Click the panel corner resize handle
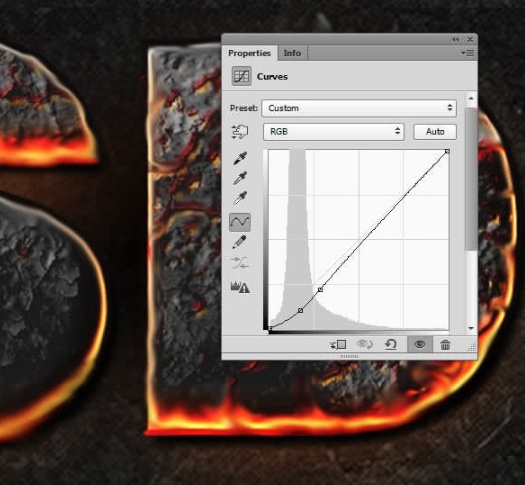525x485 pixels. pyautogui.click(x=472, y=348)
